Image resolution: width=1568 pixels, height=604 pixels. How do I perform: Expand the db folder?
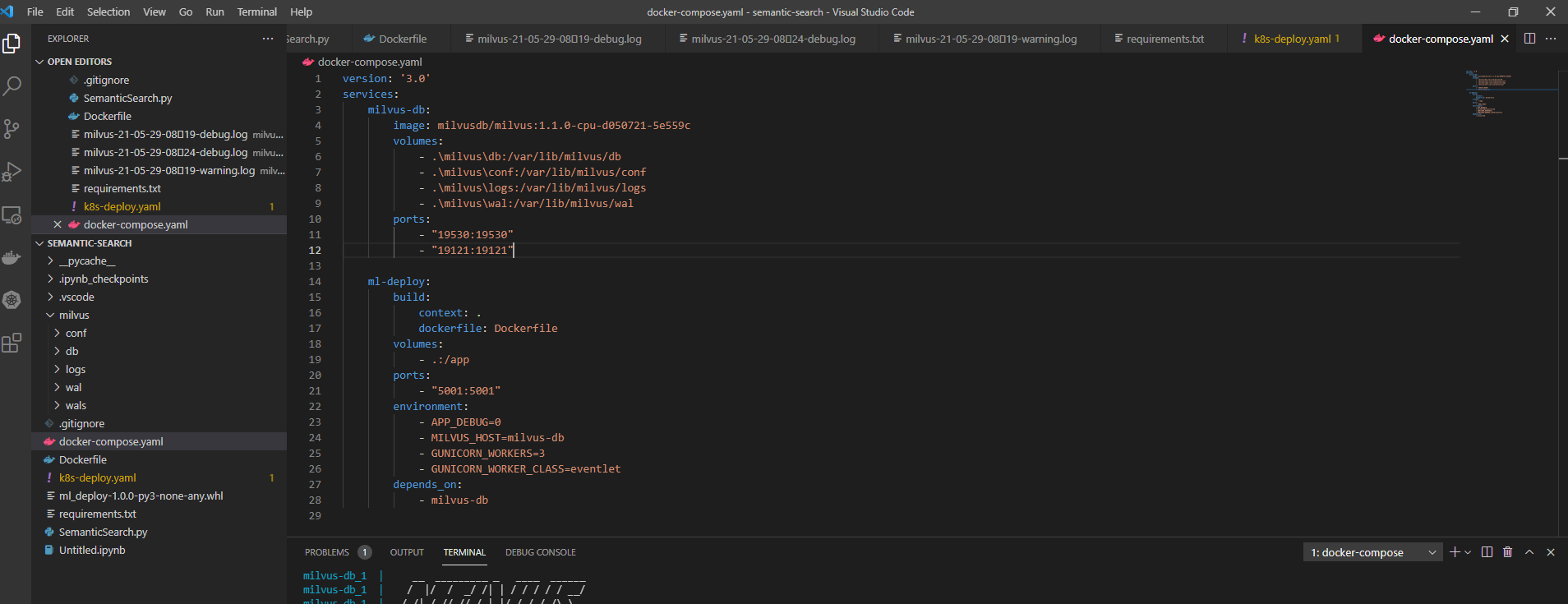(x=57, y=351)
